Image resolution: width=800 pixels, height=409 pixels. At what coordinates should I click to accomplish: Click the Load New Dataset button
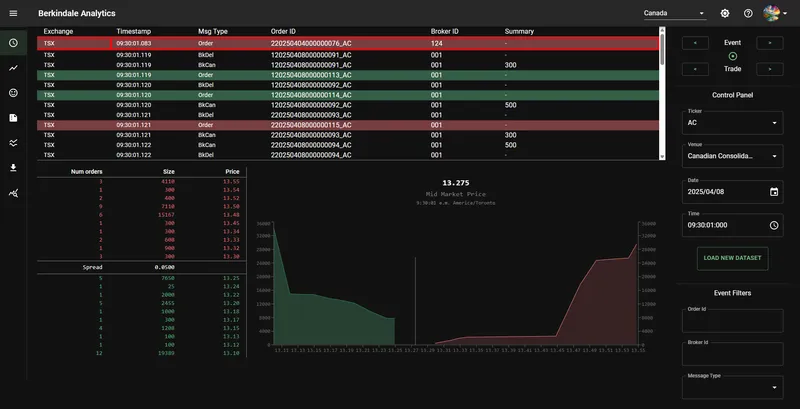[x=732, y=258]
